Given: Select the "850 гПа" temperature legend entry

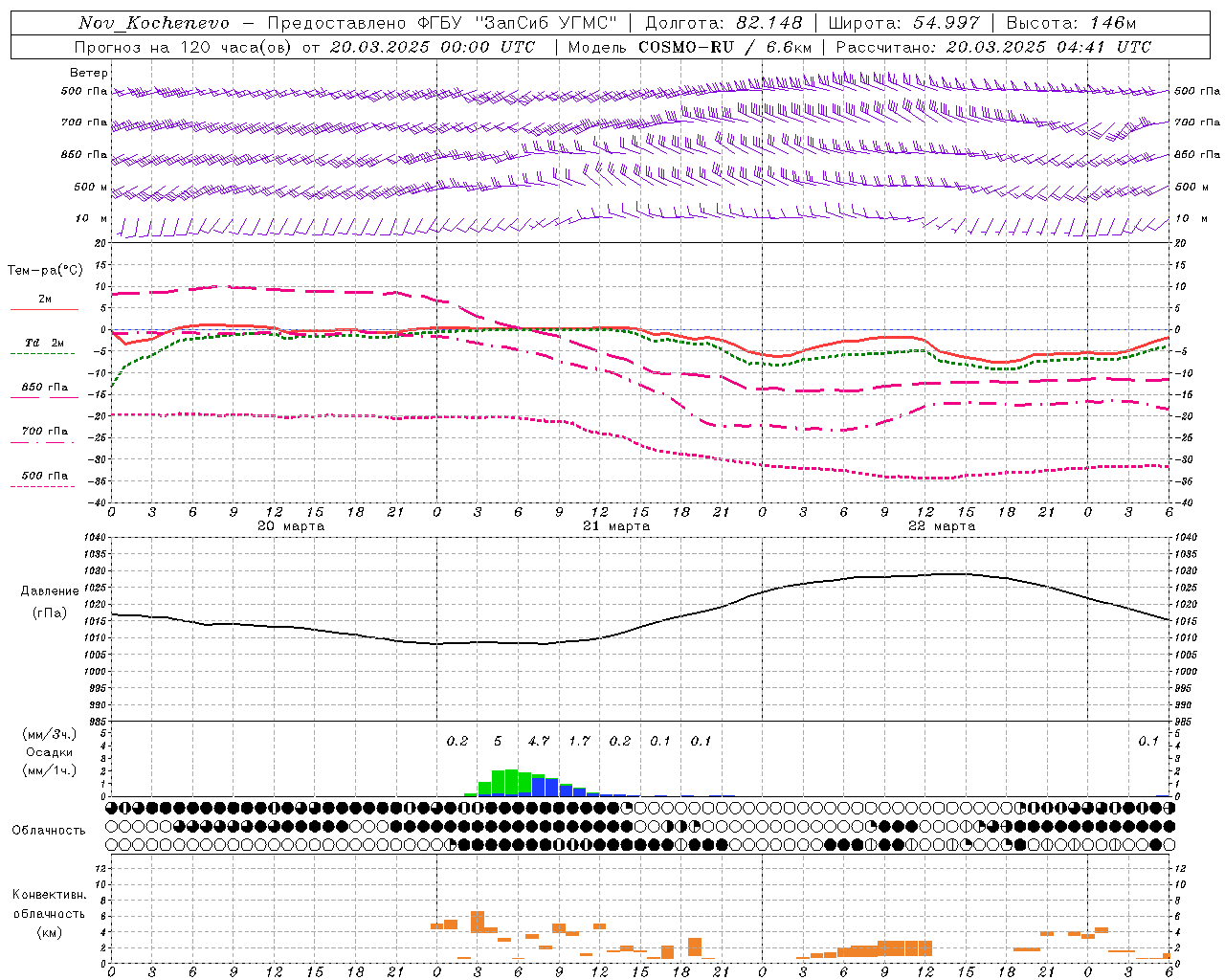Looking at the screenshot, I should pos(45,388).
